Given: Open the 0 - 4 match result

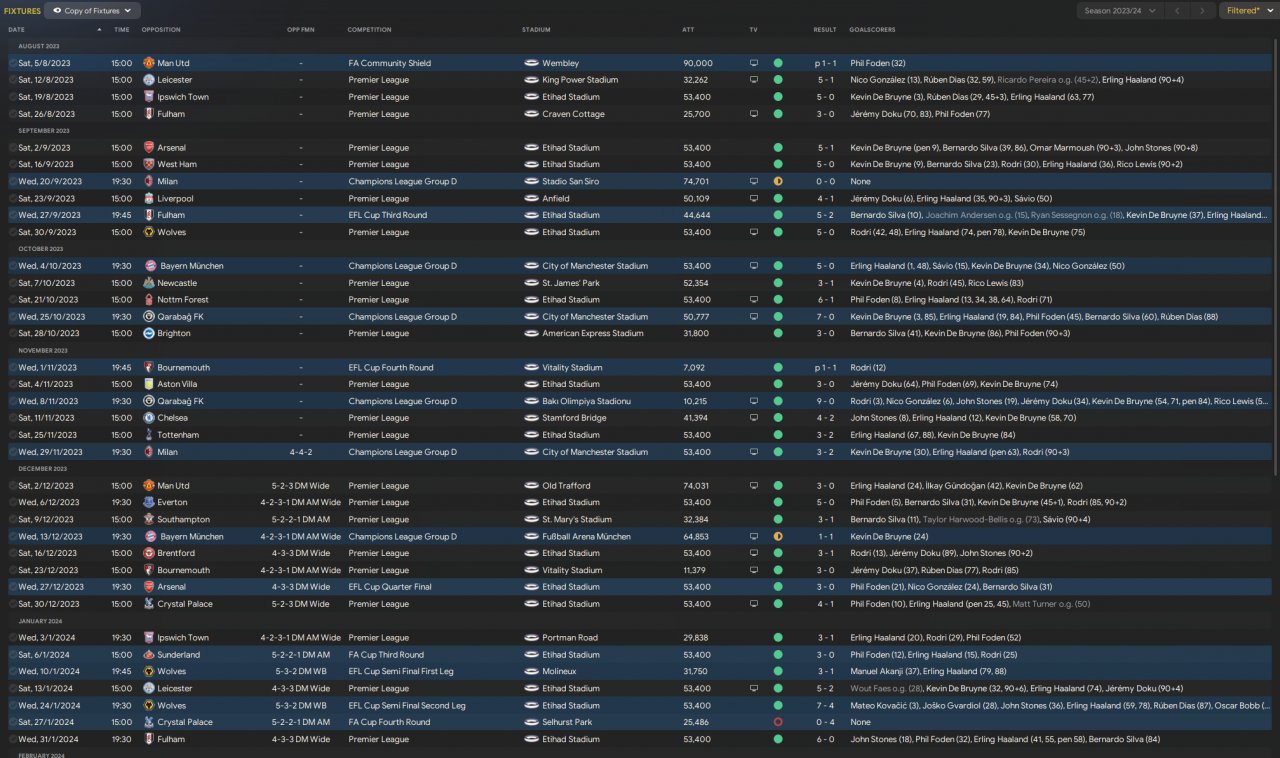Looking at the screenshot, I should (x=825, y=722).
